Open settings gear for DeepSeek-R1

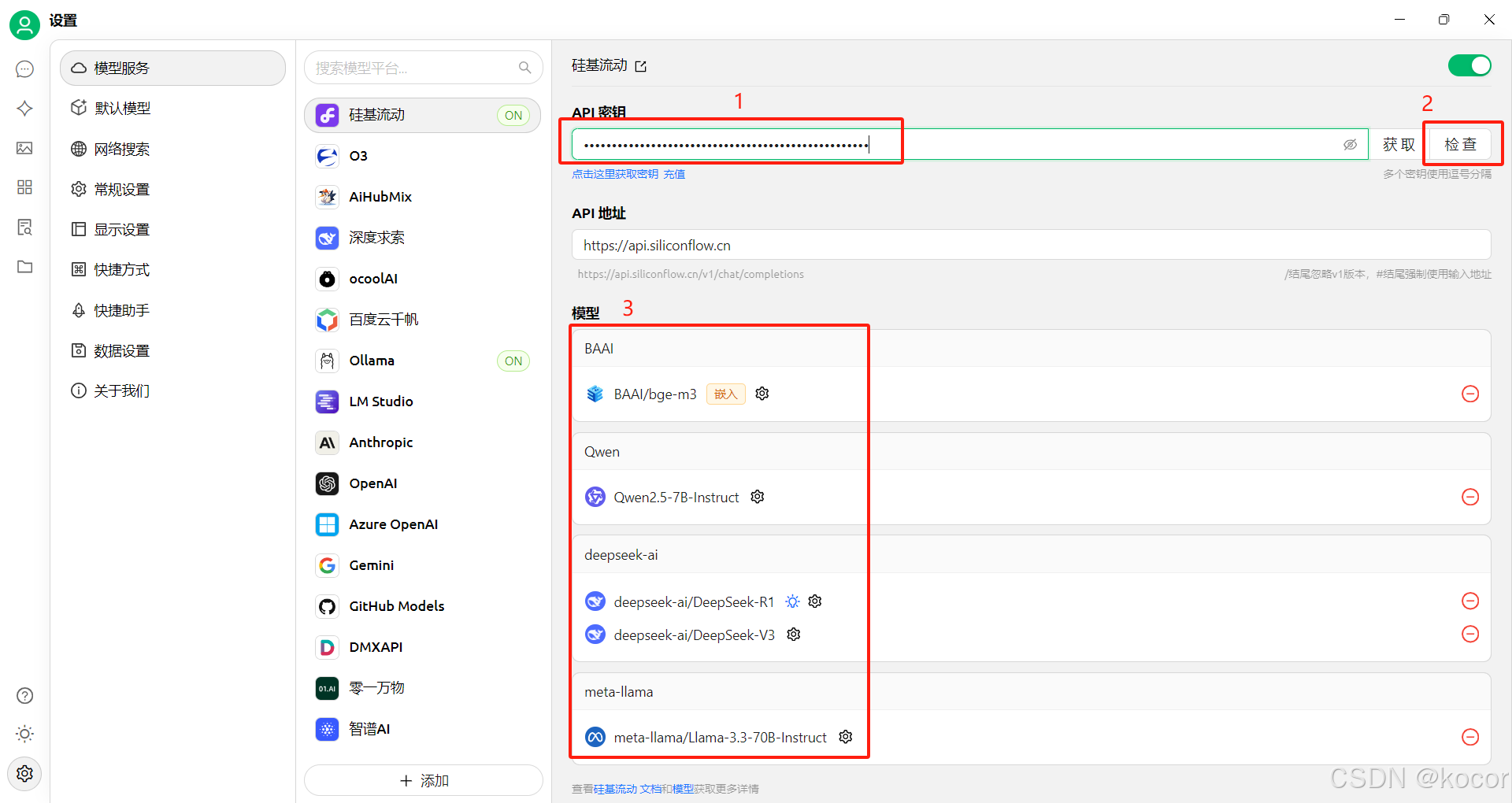(x=815, y=601)
